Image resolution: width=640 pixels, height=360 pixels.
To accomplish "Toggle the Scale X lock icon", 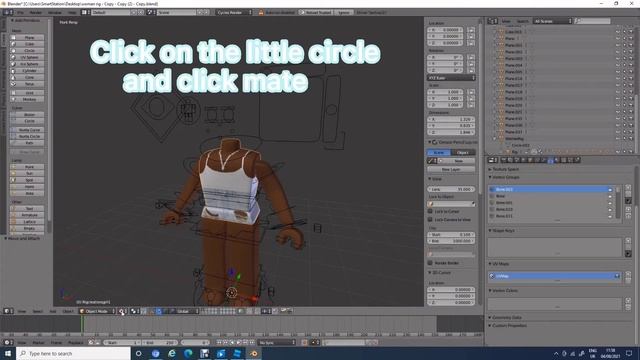I will 471,92.
